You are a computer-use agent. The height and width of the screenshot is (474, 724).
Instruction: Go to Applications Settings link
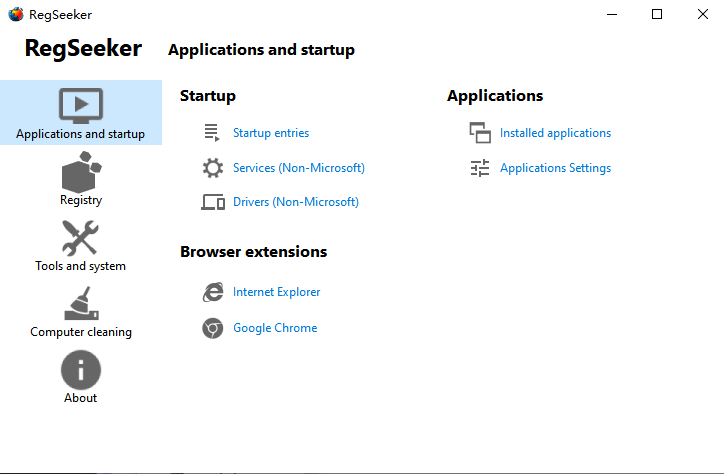[555, 168]
